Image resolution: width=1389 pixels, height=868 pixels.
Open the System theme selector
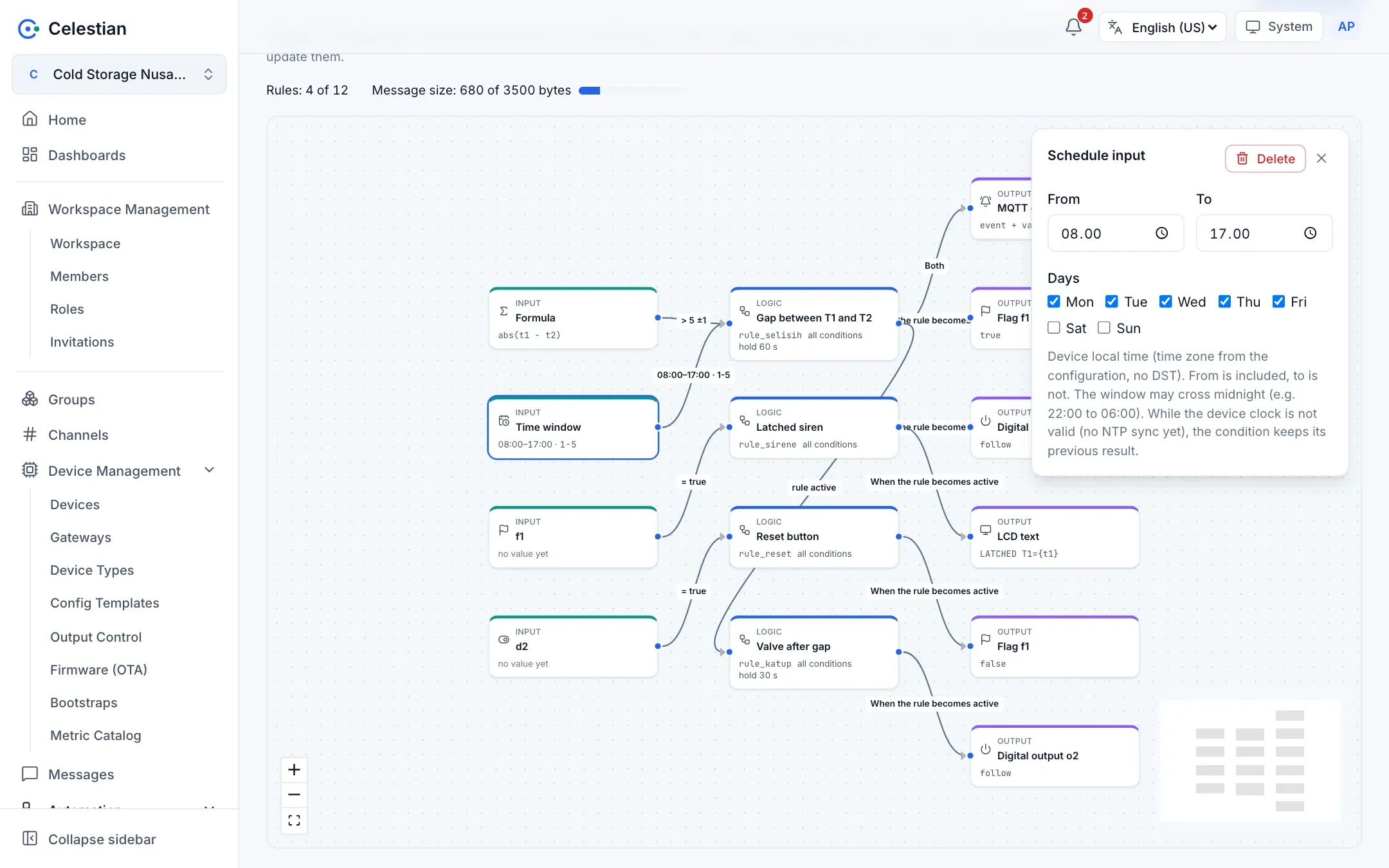click(x=1279, y=27)
